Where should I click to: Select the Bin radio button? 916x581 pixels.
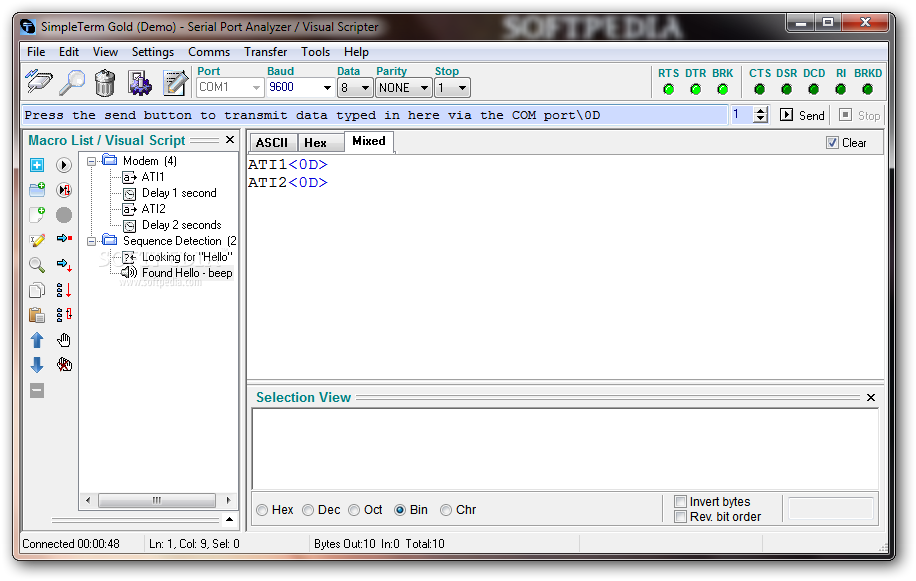[x=400, y=510]
